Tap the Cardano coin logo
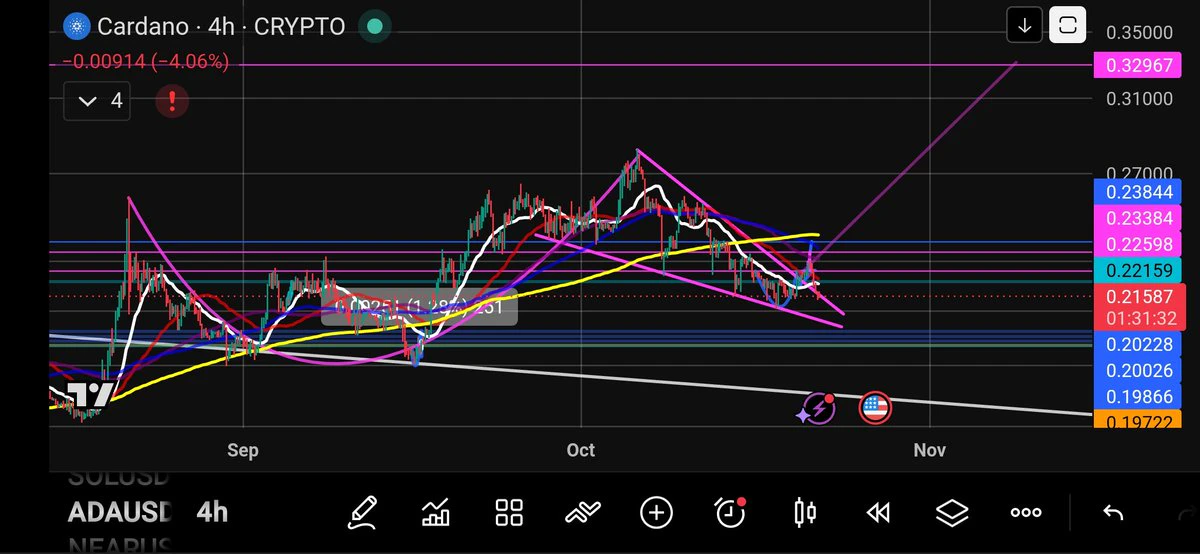 [76, 27]
